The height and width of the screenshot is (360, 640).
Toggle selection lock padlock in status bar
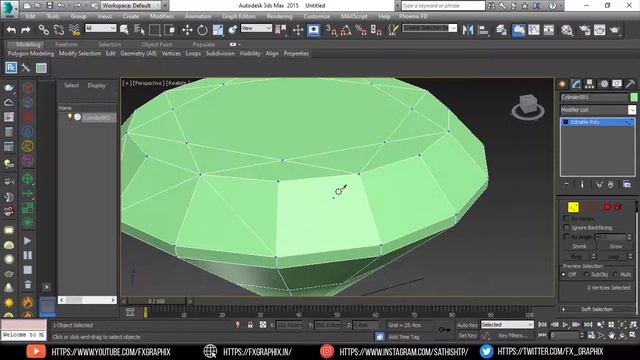[250, 325]
